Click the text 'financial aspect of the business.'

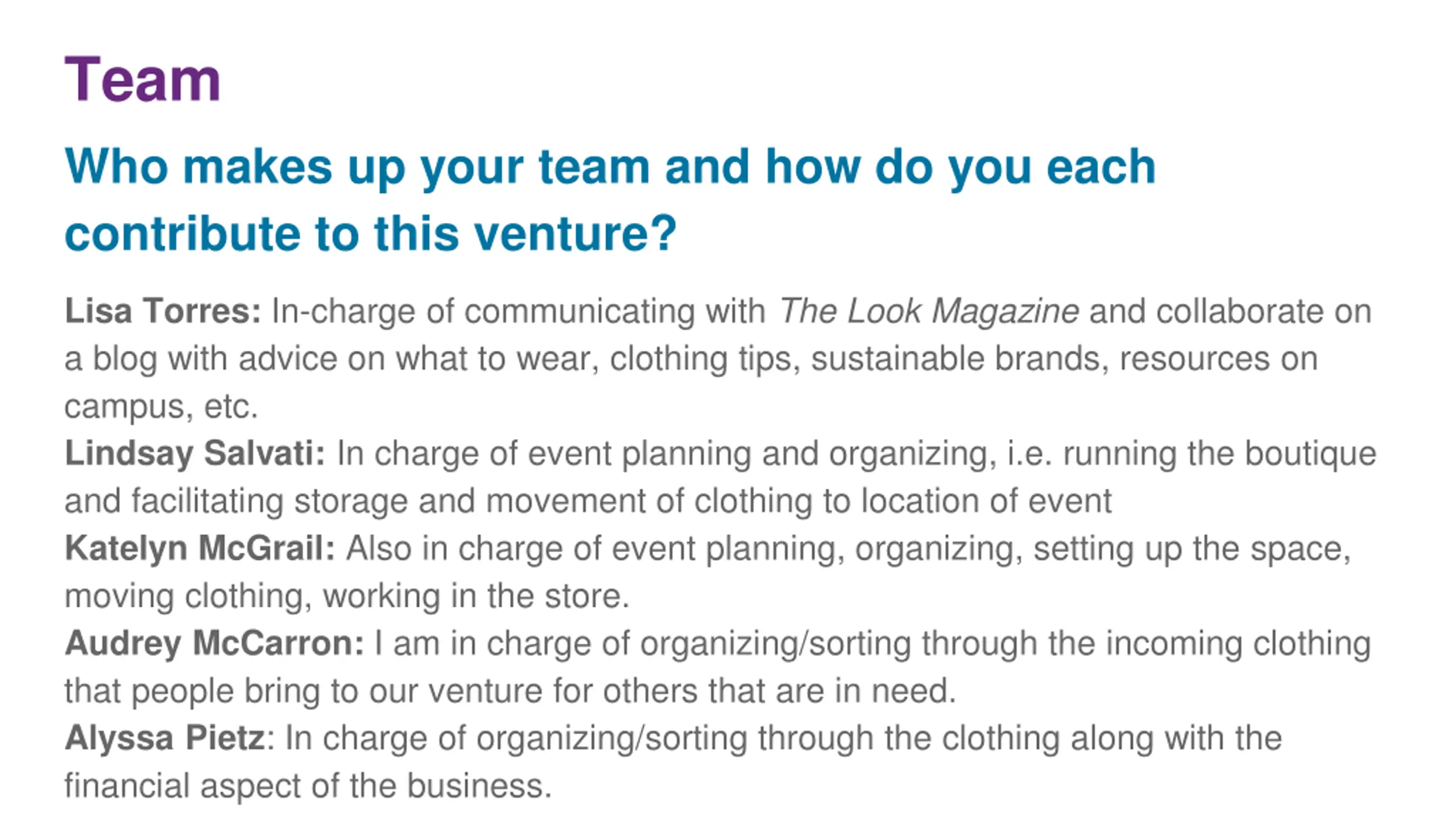click(308, 785)
